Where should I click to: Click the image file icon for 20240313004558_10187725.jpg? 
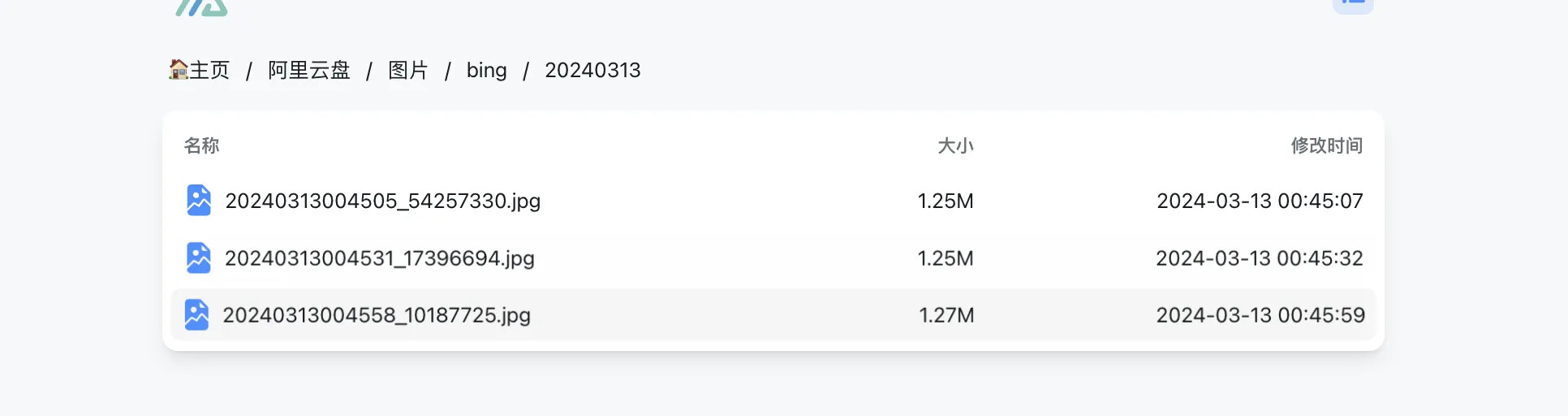(x=196, y=314)
